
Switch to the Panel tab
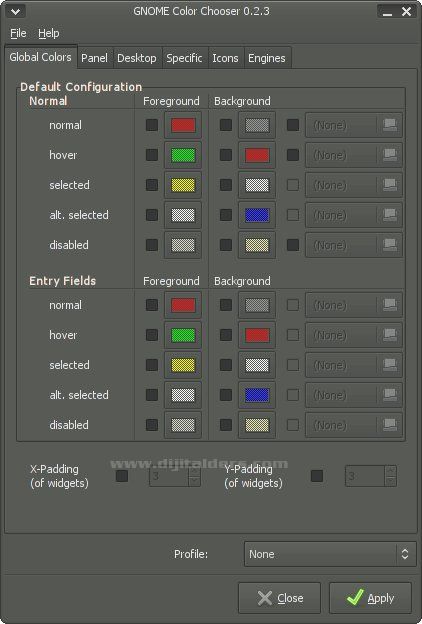tap(94, 58)
